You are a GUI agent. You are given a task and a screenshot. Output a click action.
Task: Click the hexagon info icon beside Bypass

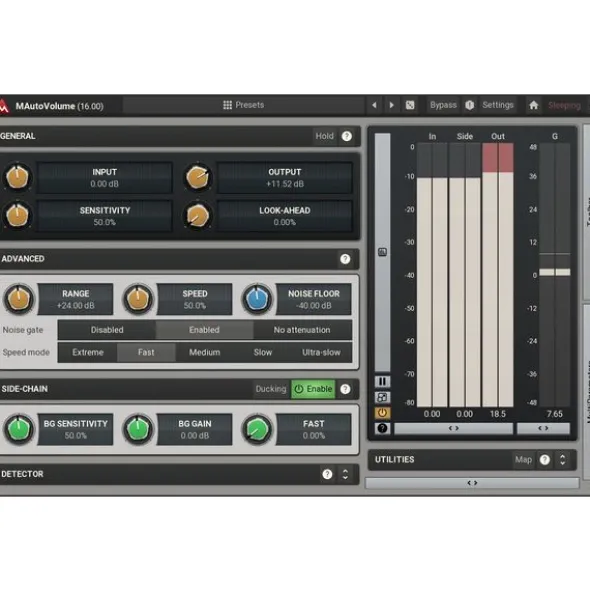469,105
